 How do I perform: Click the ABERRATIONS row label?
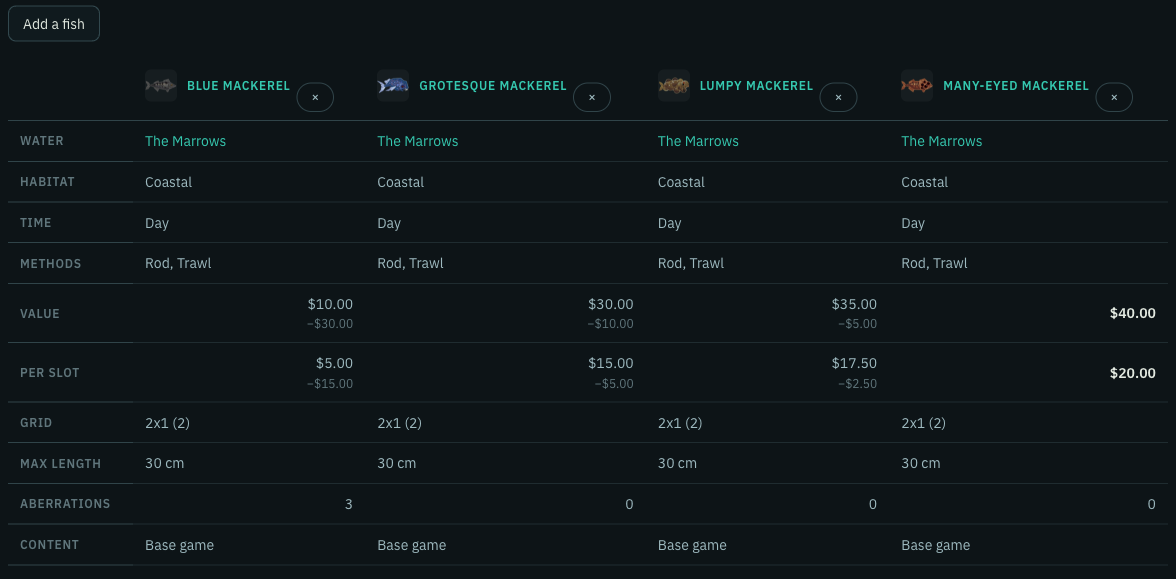point(65,503)
